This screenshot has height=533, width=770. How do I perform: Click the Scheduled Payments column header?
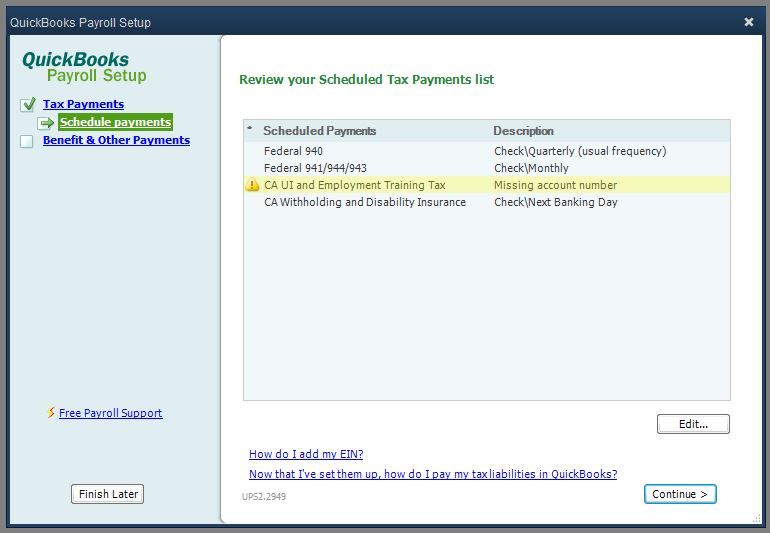[320, 131]
